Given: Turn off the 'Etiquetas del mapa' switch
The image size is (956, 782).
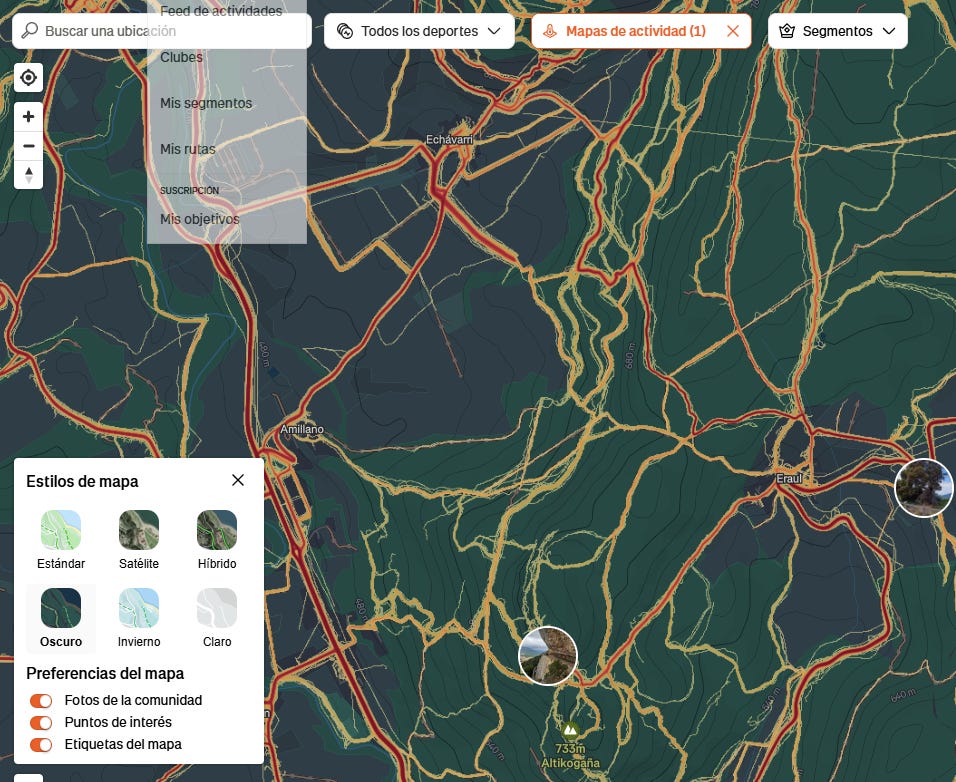Looking at the screenshot, I should click(41, 745).
